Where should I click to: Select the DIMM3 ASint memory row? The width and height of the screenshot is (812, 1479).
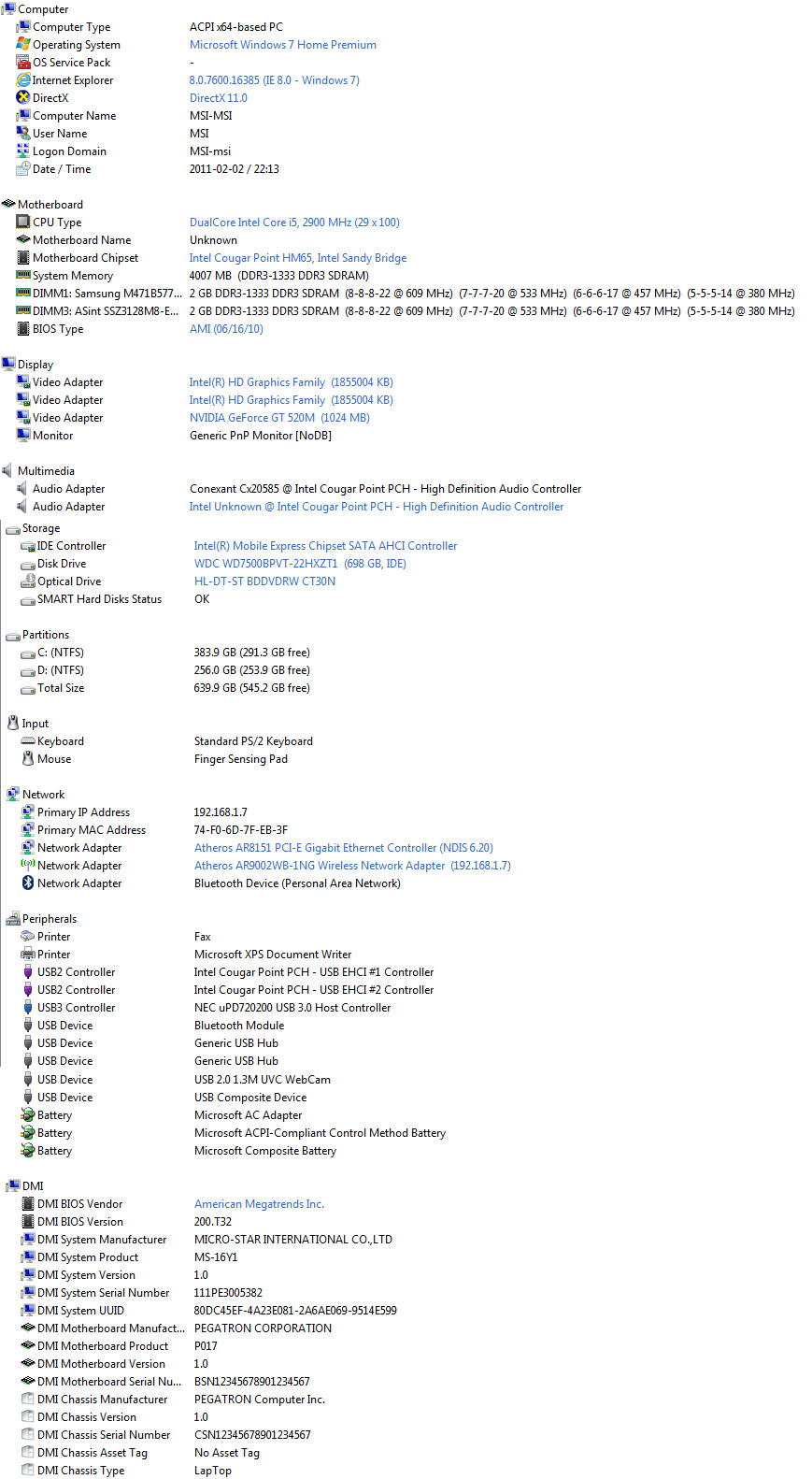click(406, 311)
